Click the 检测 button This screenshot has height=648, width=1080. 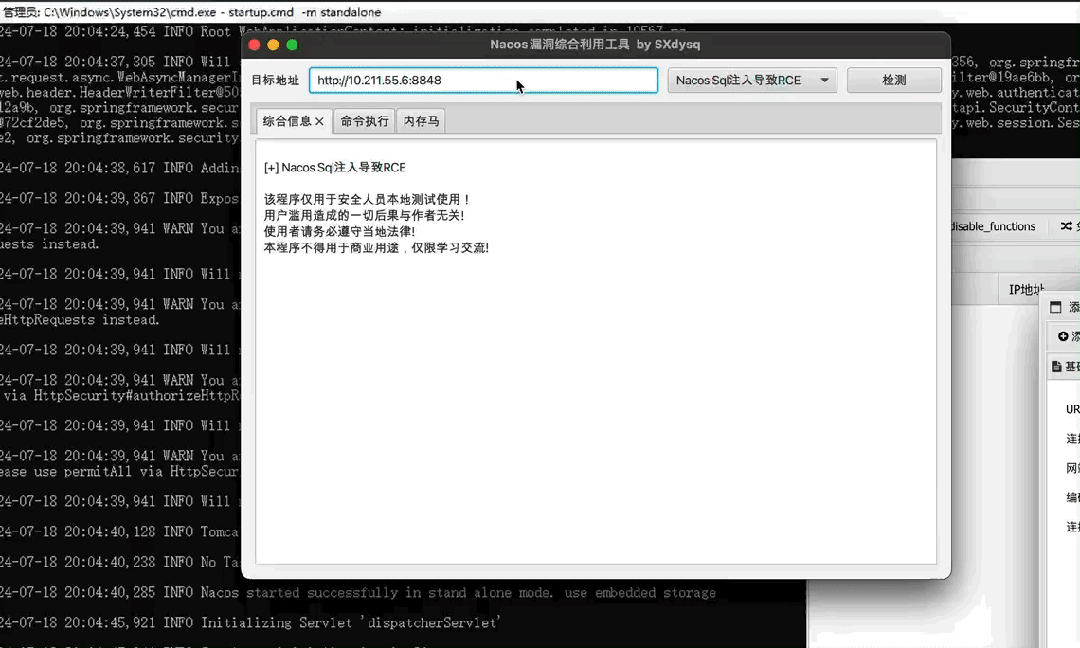[x=894, y=80]
